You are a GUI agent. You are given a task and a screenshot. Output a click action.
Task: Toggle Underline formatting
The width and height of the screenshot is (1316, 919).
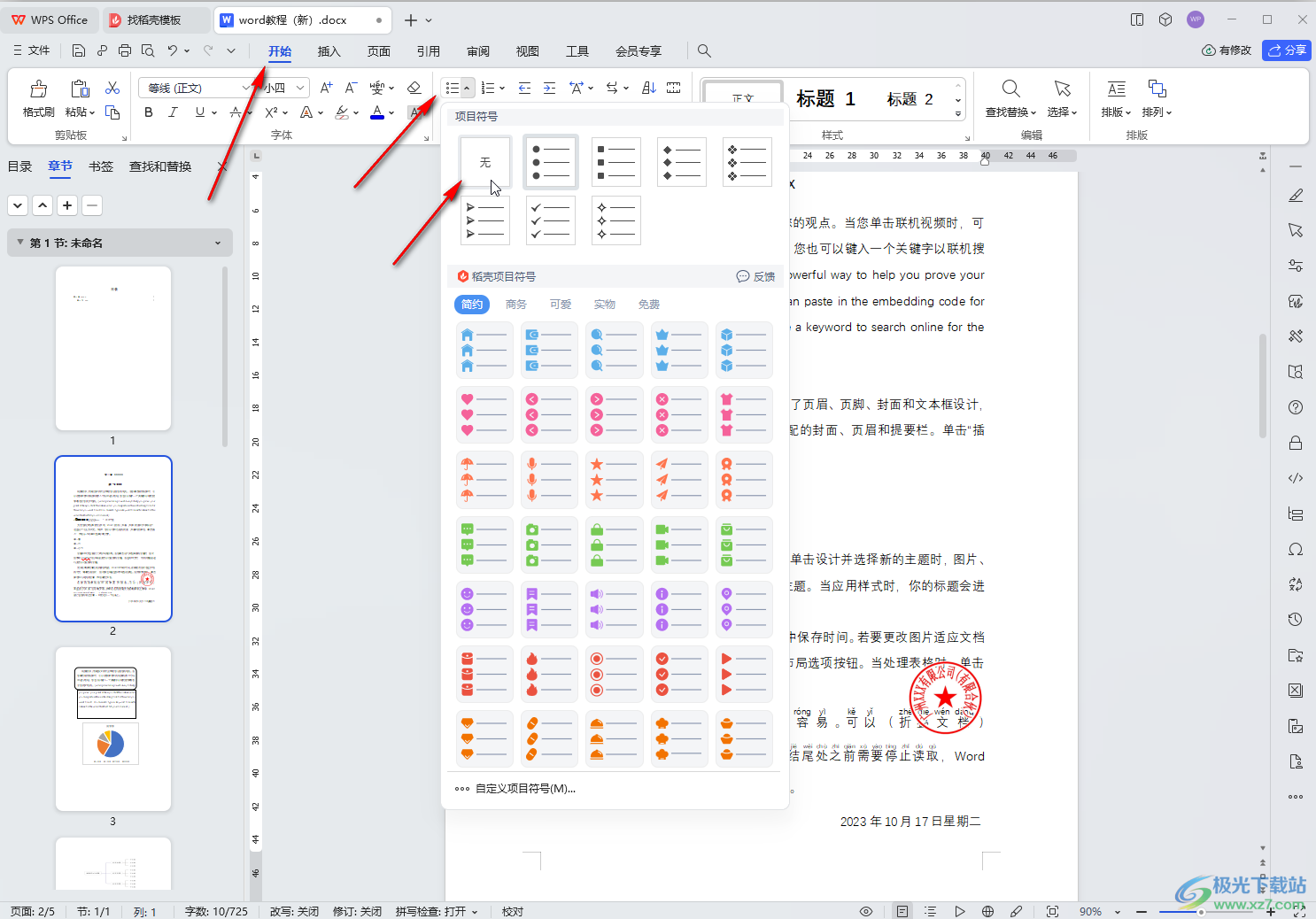(200, 112)
